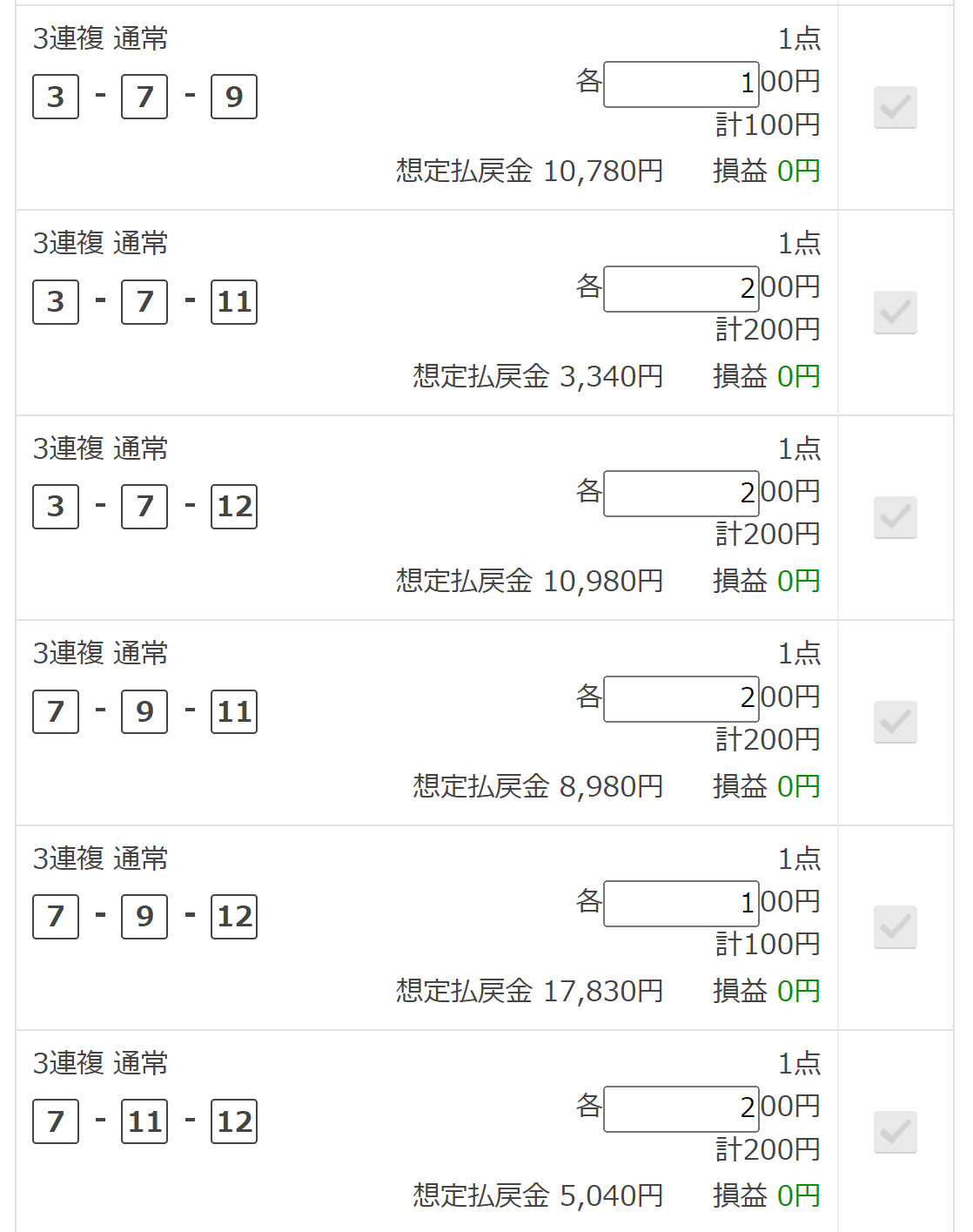Toggle checkbox for the 7-9-12 bet
Viewport: 973px width, 1232px height.
895,927
